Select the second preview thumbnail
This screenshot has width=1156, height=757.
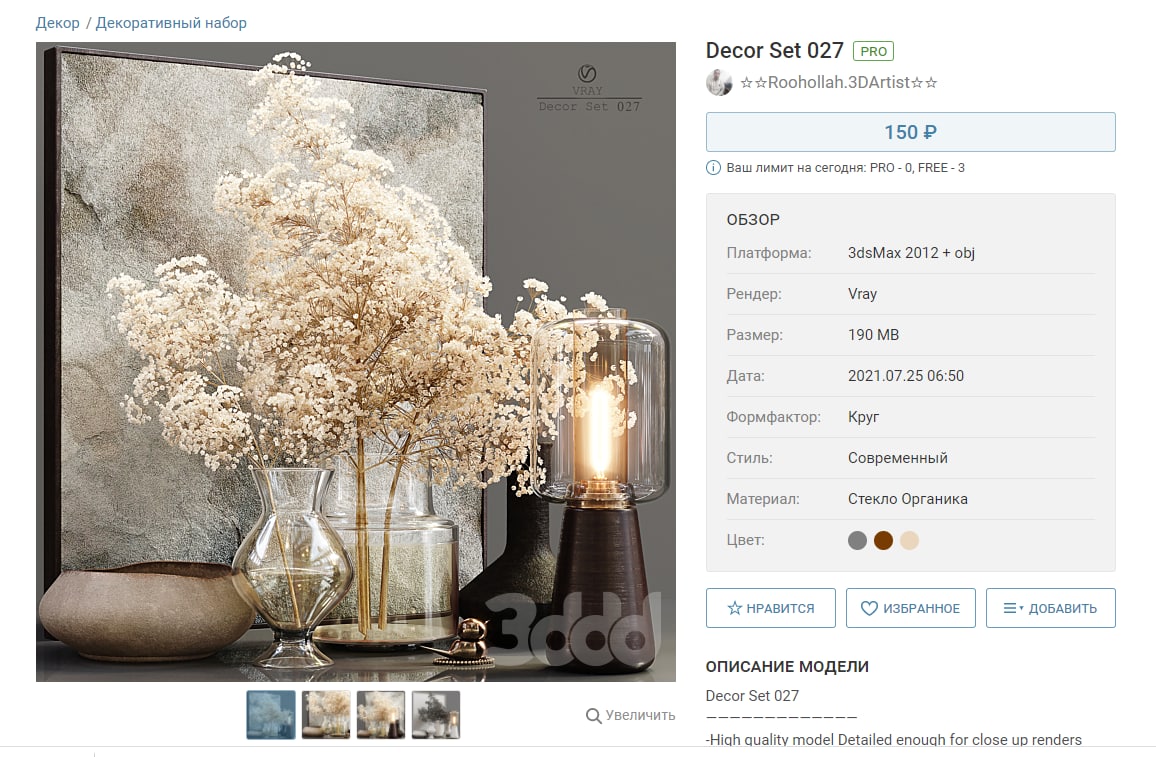[326, 714]
